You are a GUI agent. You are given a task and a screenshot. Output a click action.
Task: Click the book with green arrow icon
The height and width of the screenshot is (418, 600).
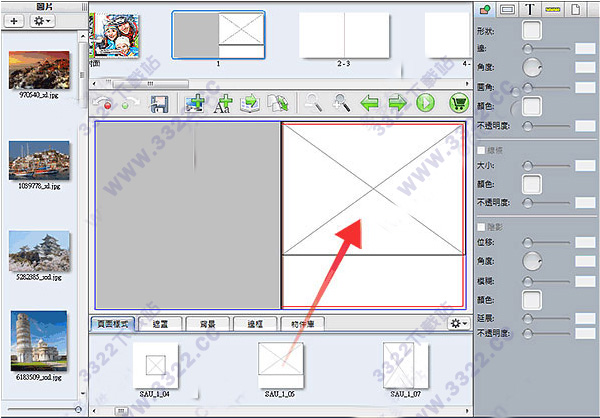tap(250, 104)
